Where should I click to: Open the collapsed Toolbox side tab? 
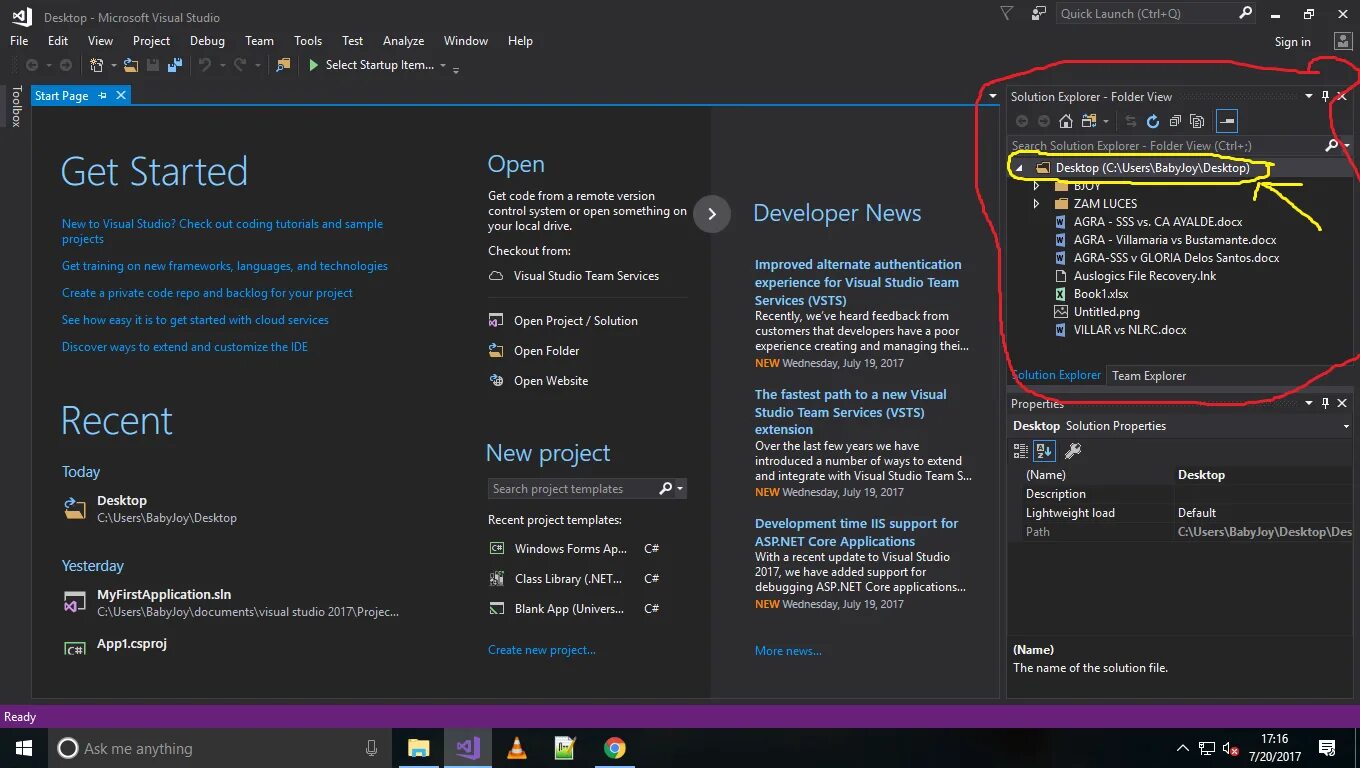16,106
